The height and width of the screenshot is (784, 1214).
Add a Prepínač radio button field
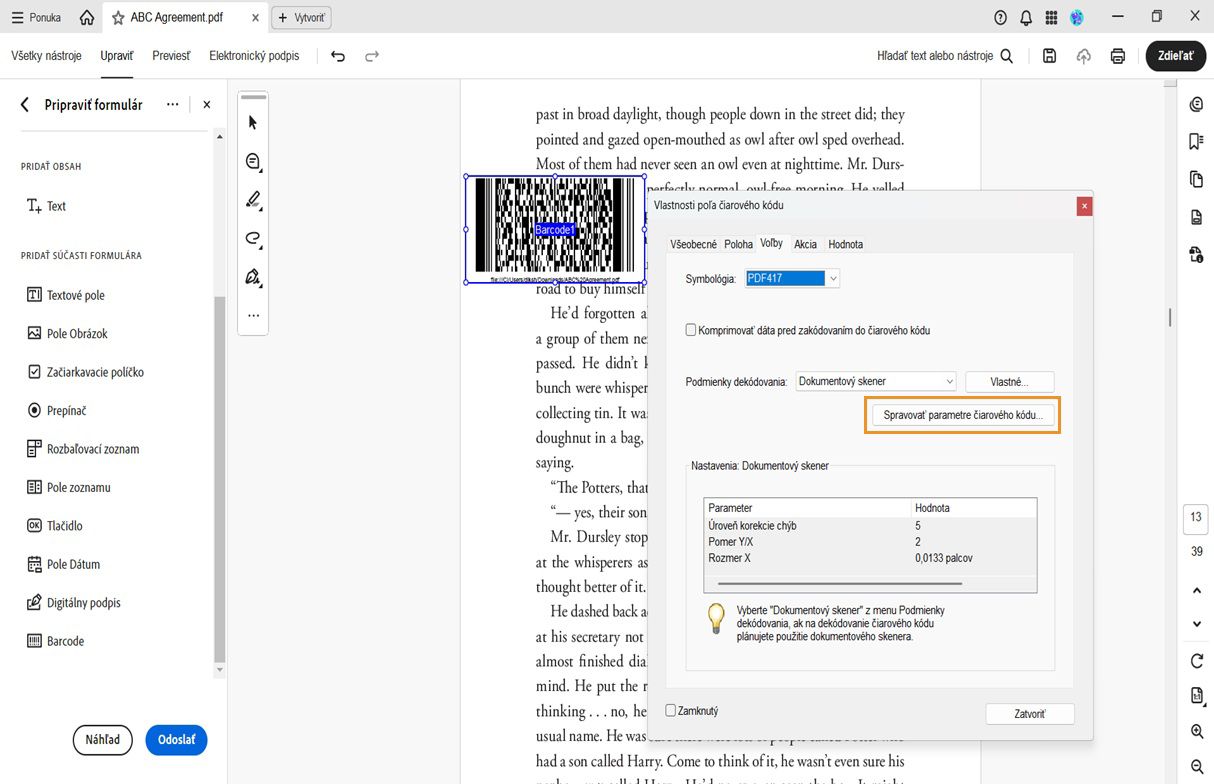(x=56, y=410)
